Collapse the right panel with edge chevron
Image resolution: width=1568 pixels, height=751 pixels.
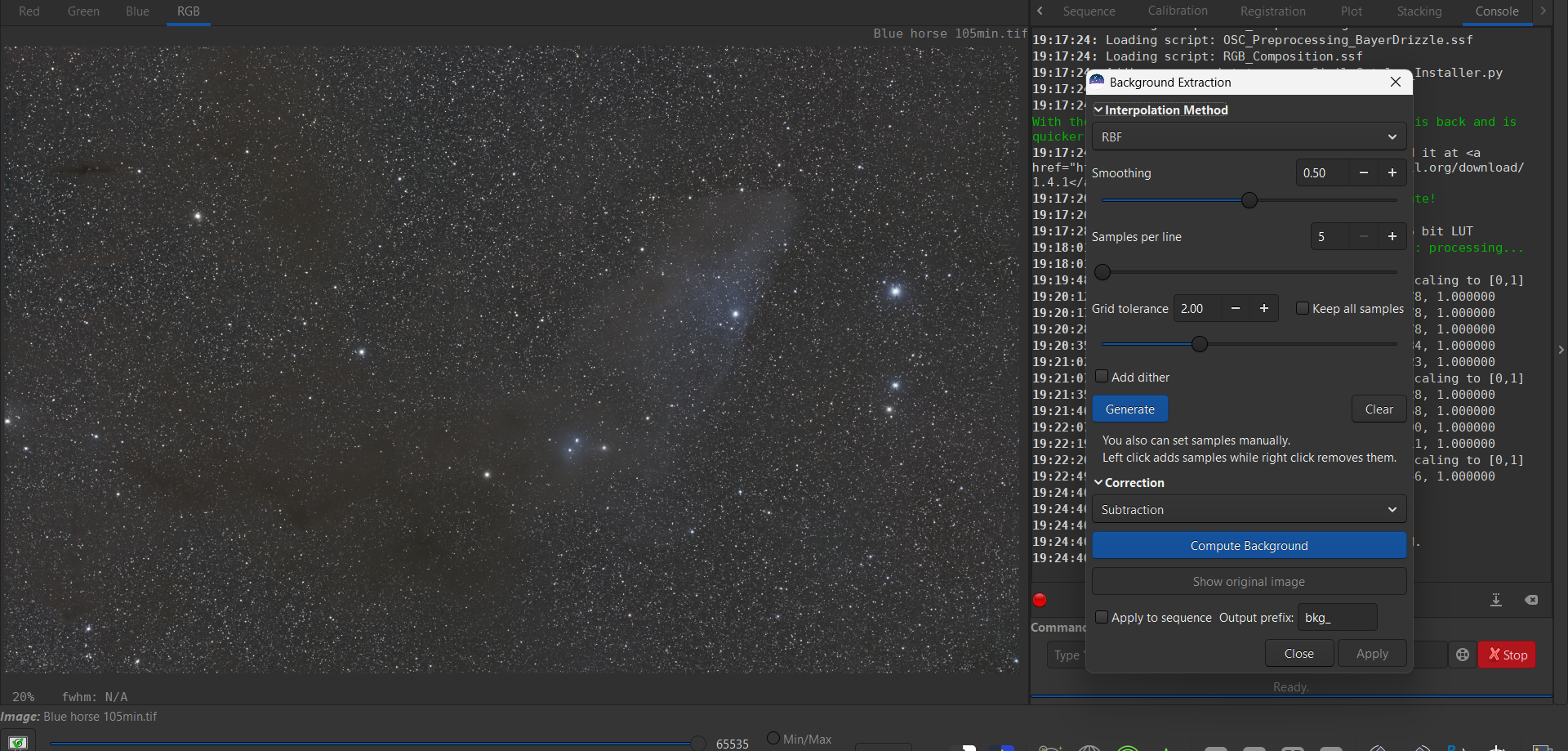pyautogui.click(x=1561, y=350)
